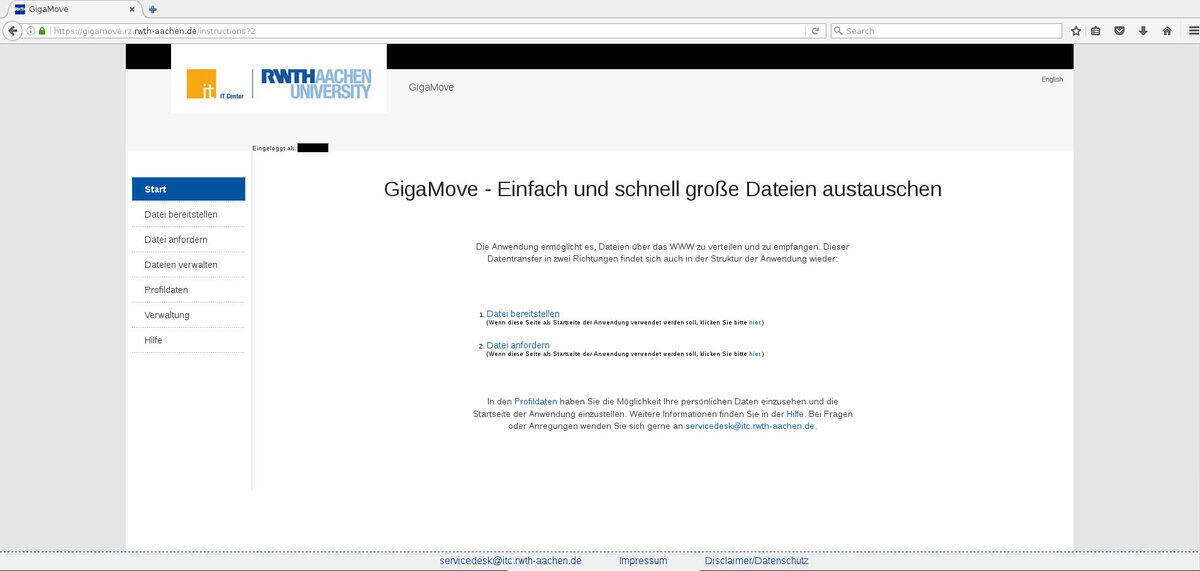Screen dimensions: 1200x571
Task: Click the 'Eingeloggt als' label
Action: click(274, 148)
